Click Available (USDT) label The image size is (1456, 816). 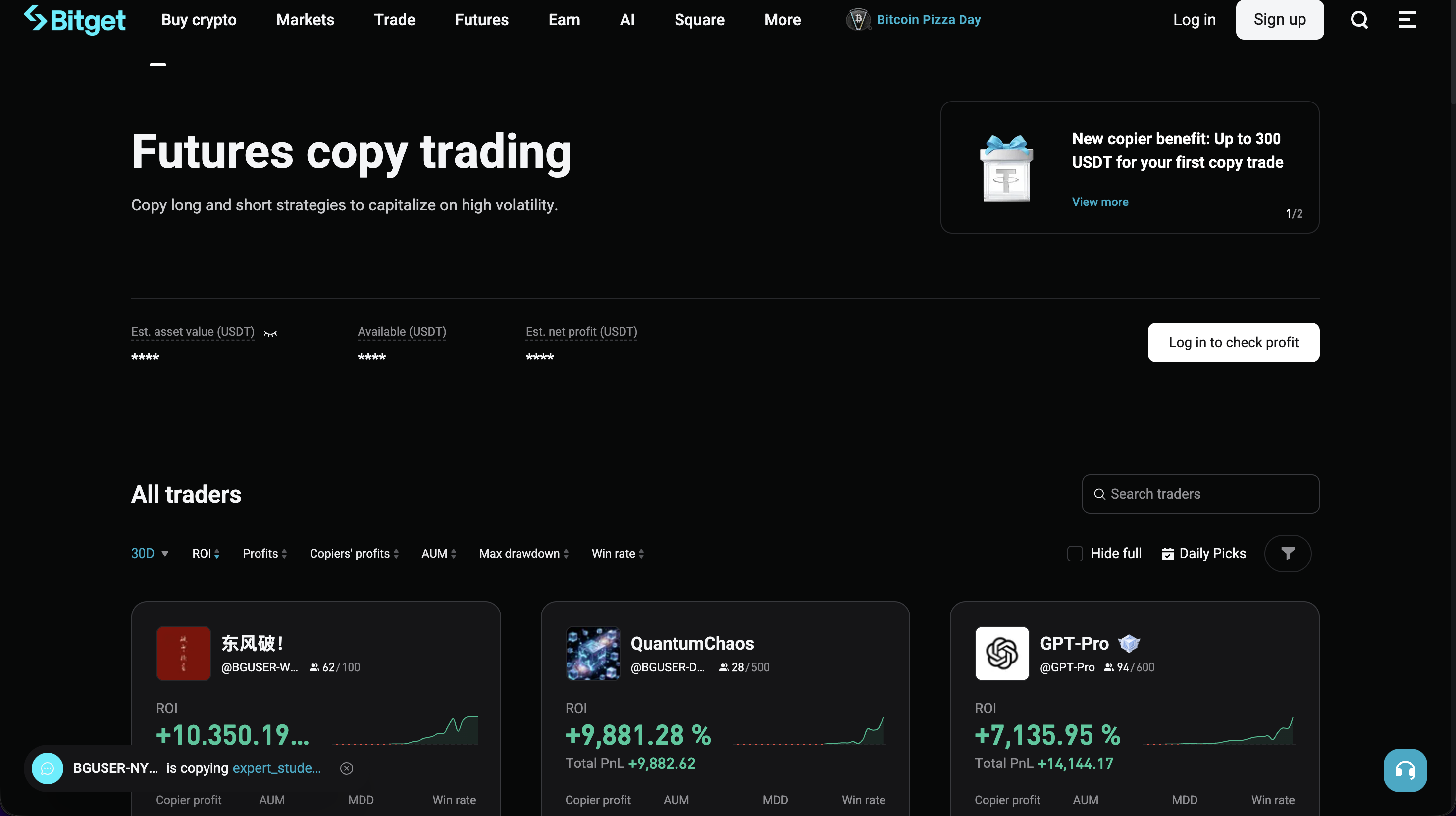pos(402,332)
